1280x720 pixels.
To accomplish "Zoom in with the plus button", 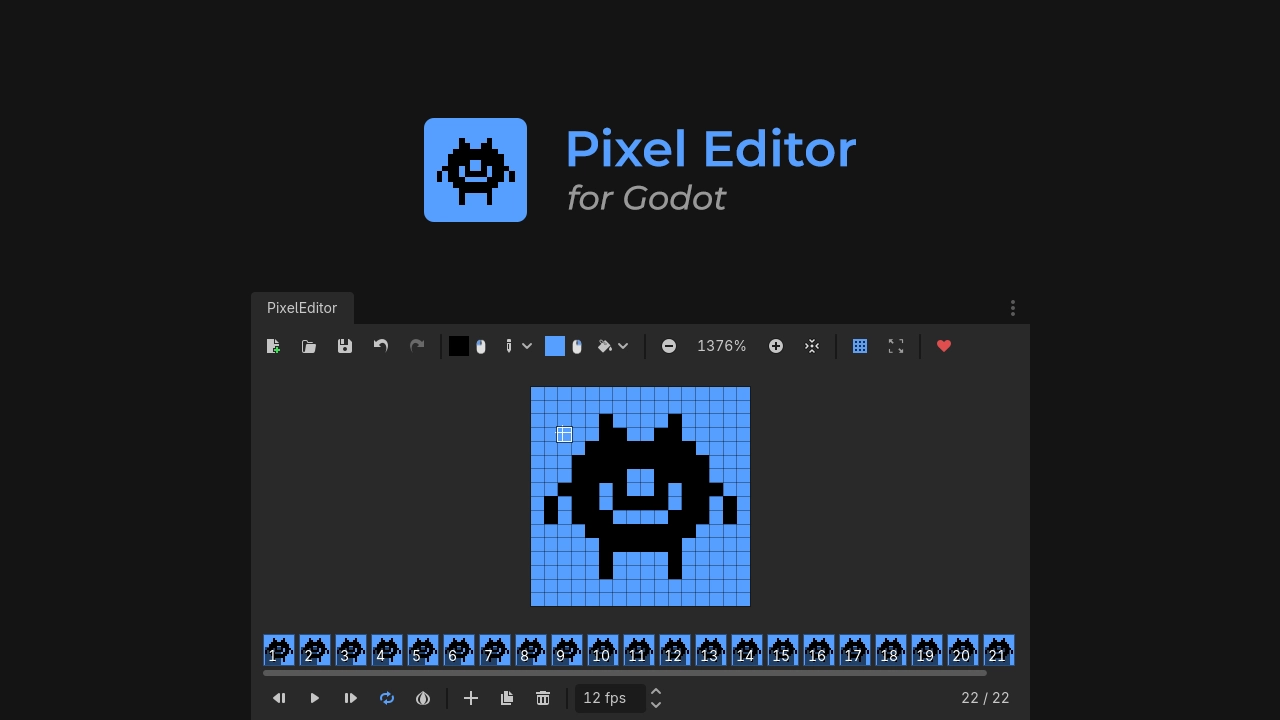I will (x=776, y=346).
